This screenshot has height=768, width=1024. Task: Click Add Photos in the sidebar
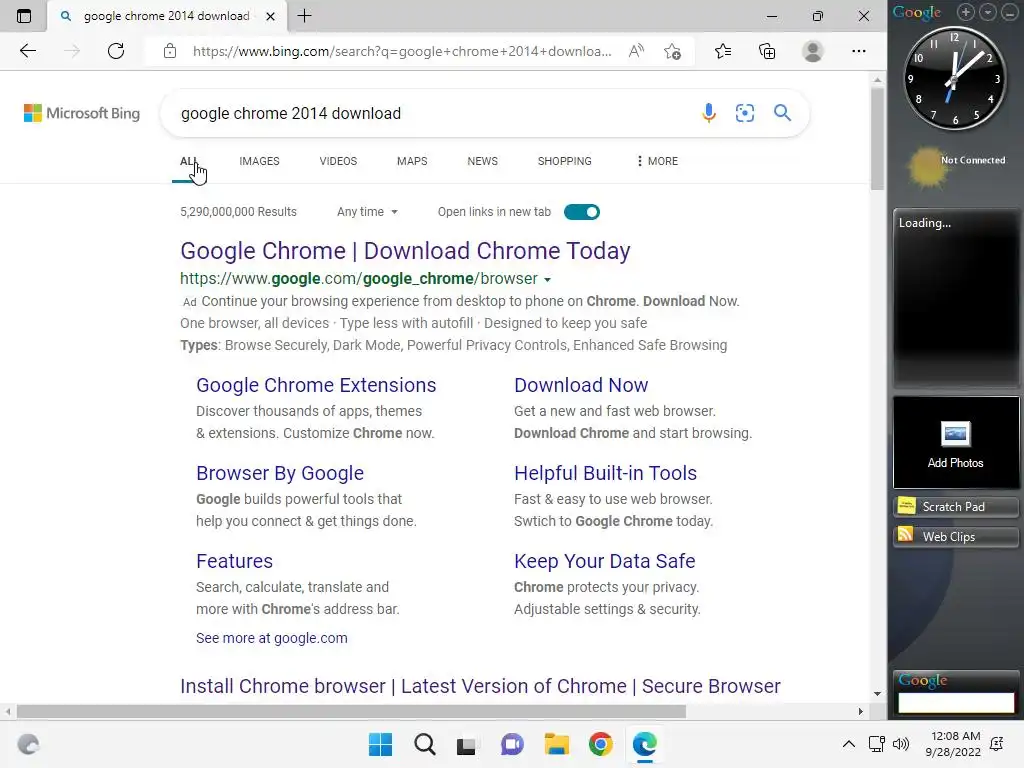tap(955, 443)
